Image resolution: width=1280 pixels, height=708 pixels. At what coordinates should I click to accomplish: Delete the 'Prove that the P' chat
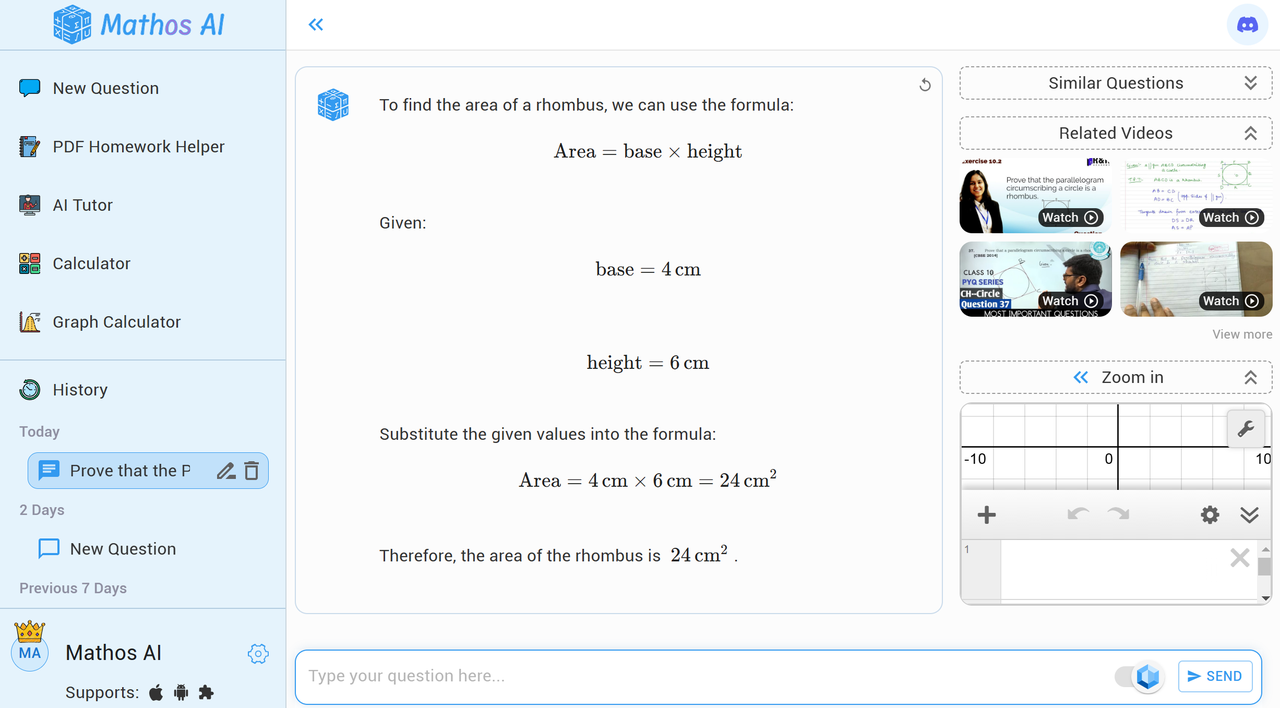252,471
